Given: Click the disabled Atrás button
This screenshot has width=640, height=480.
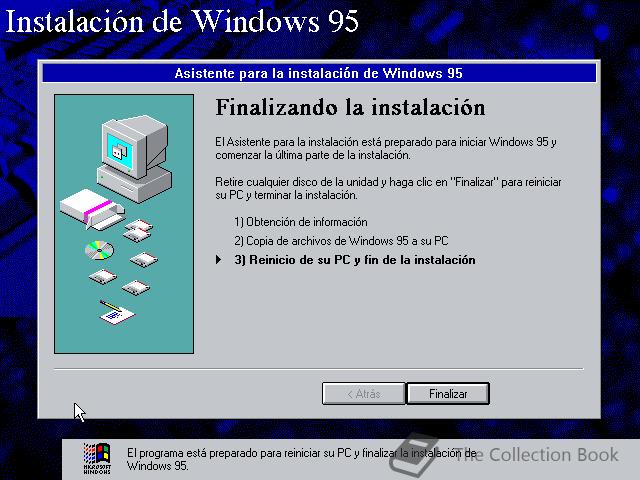Looking at the screenshot, I should (364, 393).
